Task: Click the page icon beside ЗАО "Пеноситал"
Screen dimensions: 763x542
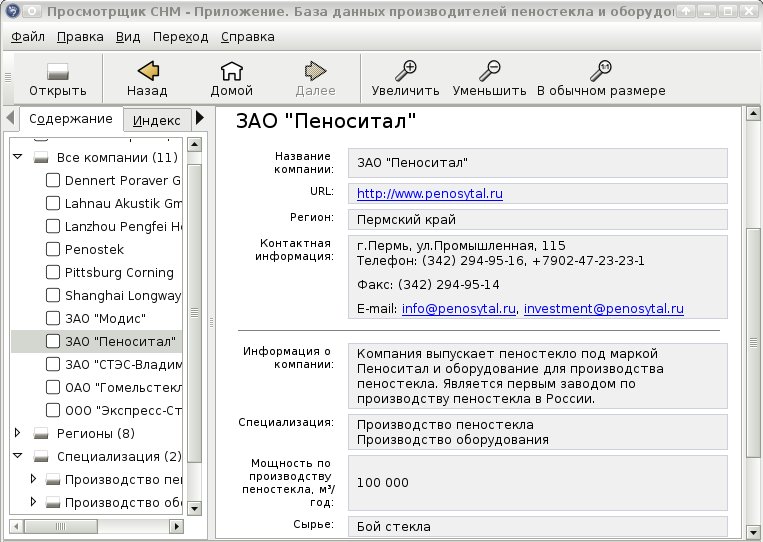Action: click(53, 342)
